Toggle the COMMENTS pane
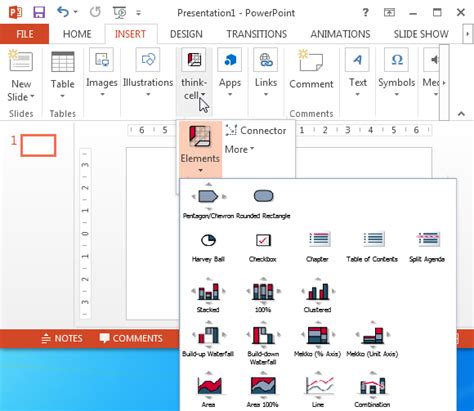This screenshot has width=474, height=411. click(131, 339)
